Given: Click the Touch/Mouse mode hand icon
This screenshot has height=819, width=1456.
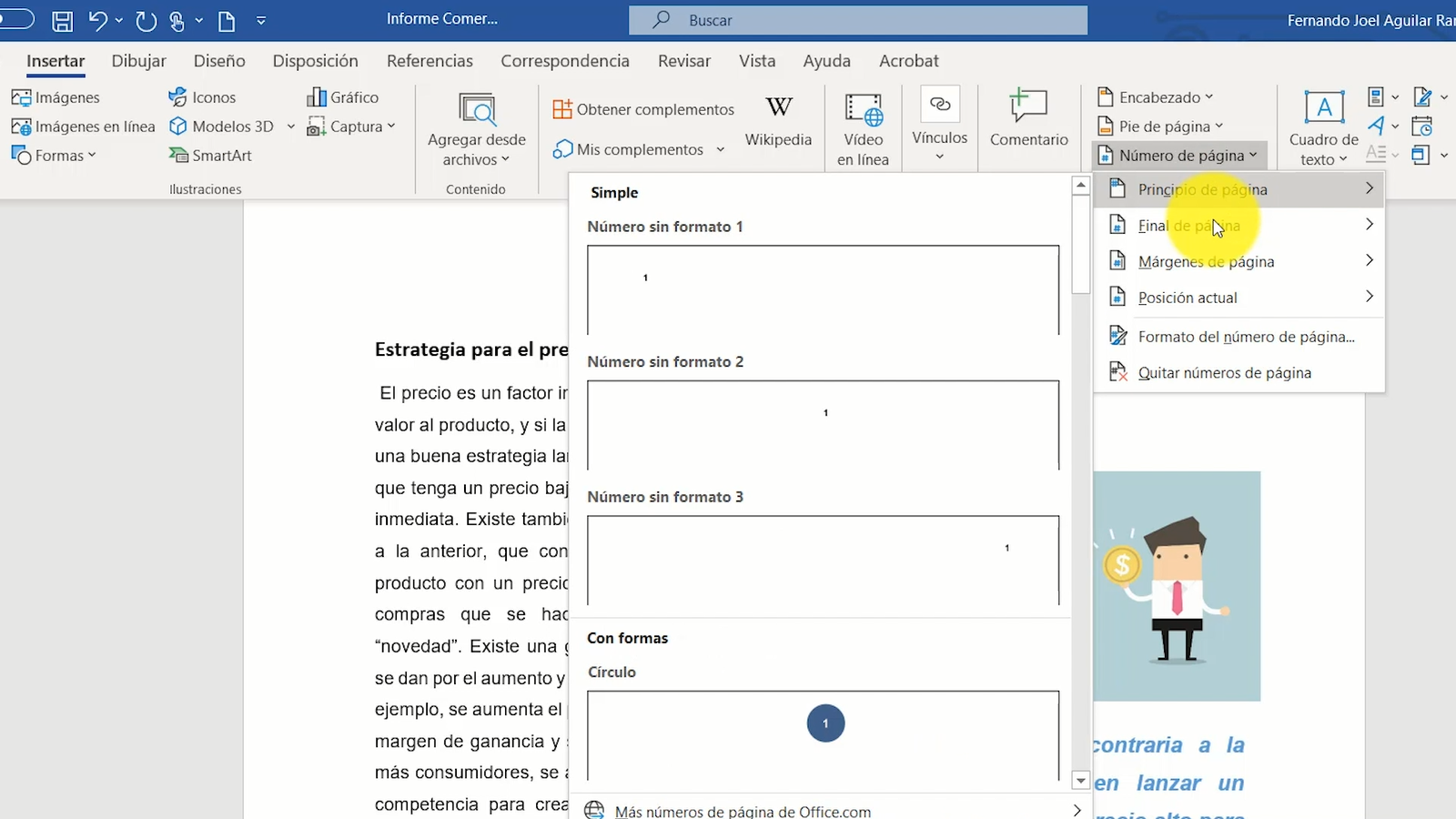Looking at the screenshot, I should pyautogui.click(x=177, y=20).
